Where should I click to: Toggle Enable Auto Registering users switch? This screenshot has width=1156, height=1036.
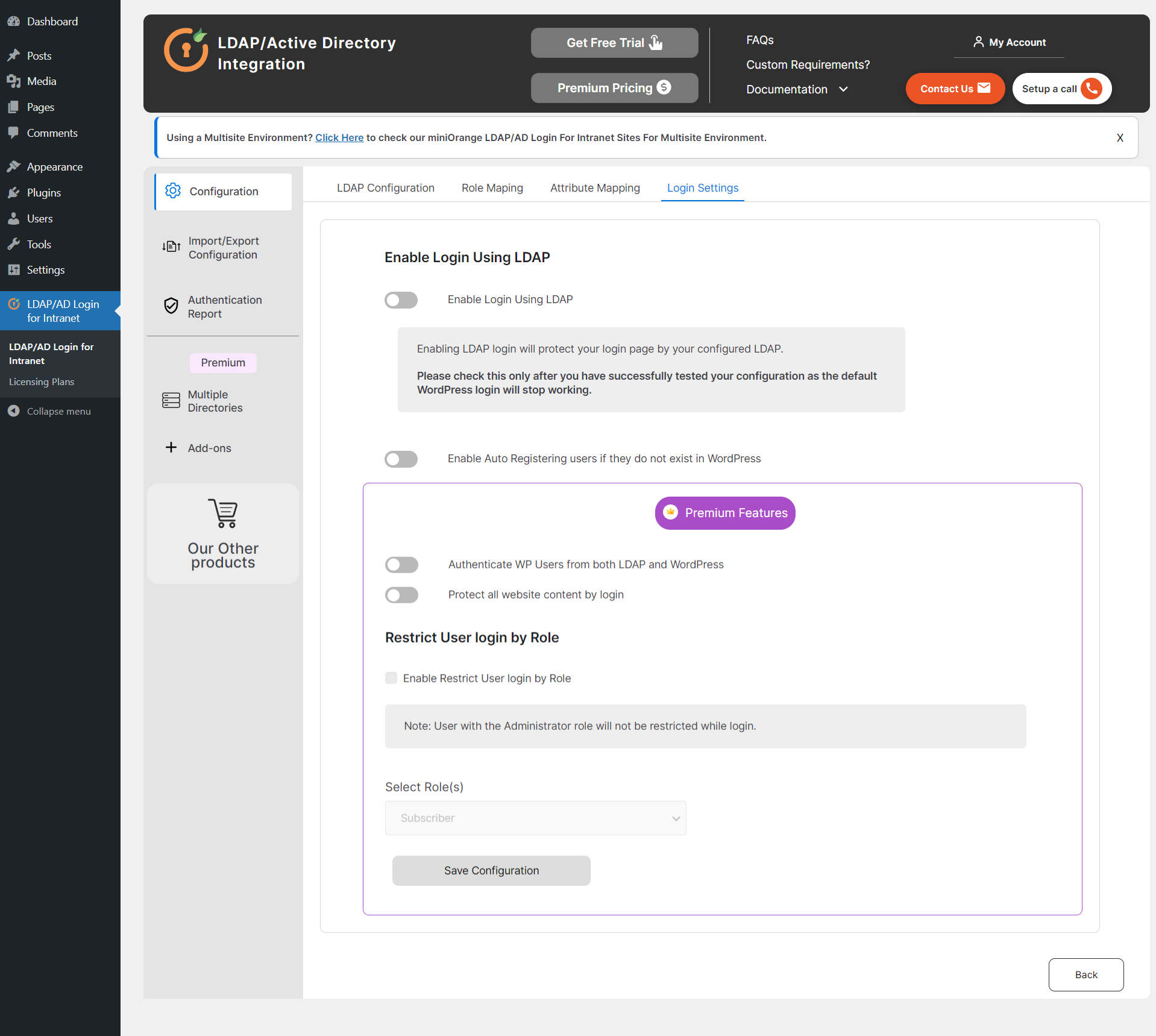coord(401,459)
